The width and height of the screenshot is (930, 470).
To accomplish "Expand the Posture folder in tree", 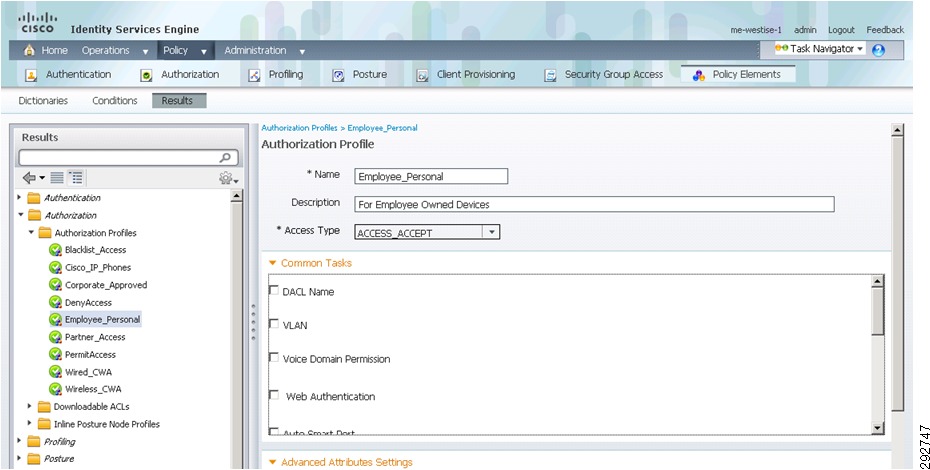I will pyautogui.click(x=20, y=458).
